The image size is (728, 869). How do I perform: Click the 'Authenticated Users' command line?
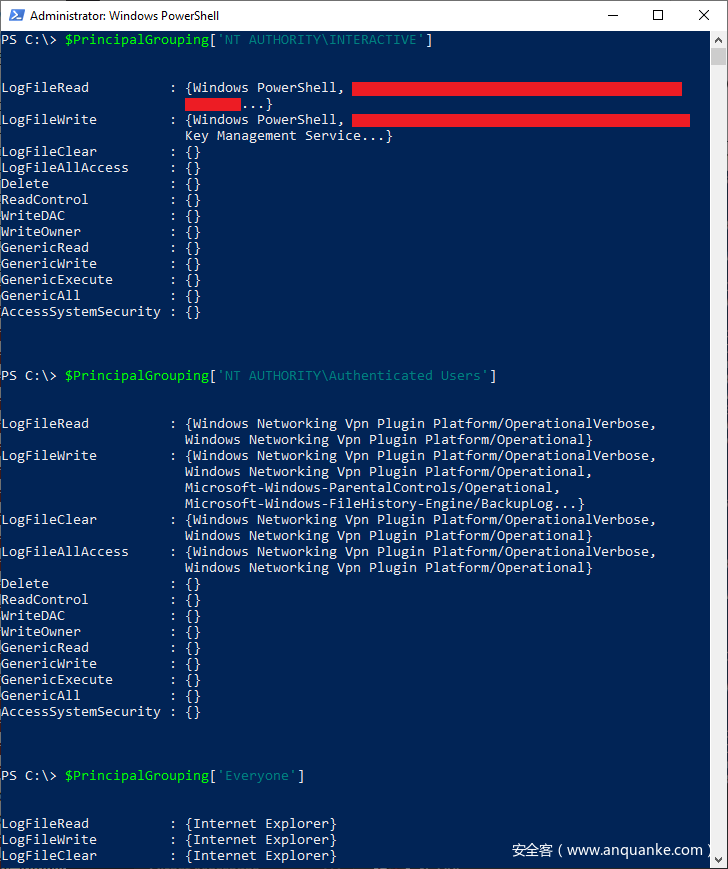coord(280,376)
